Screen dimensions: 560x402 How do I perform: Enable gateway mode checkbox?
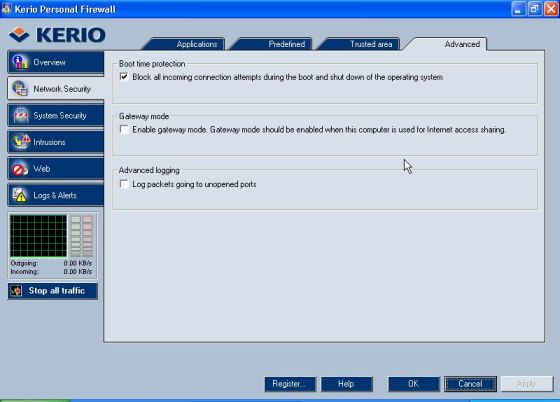coord(124,129)
